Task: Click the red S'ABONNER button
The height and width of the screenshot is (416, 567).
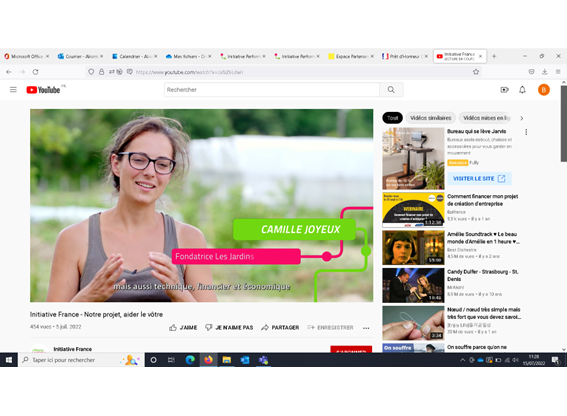Action: [x=351, y=349]
